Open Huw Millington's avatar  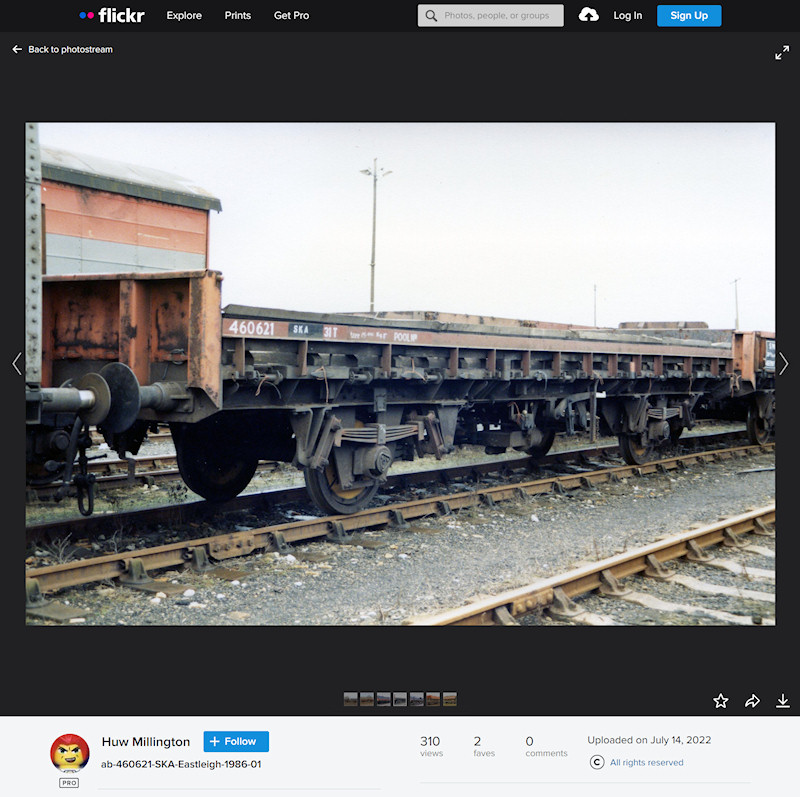tap(70, 753)
